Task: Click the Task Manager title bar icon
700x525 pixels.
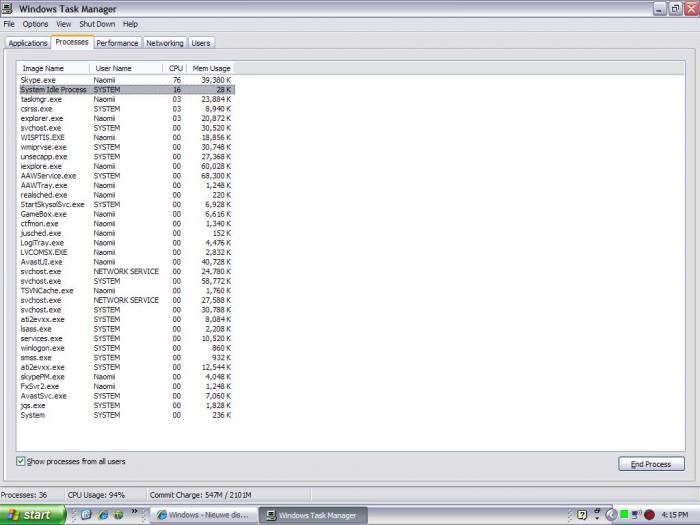Action: click(7, 8)
